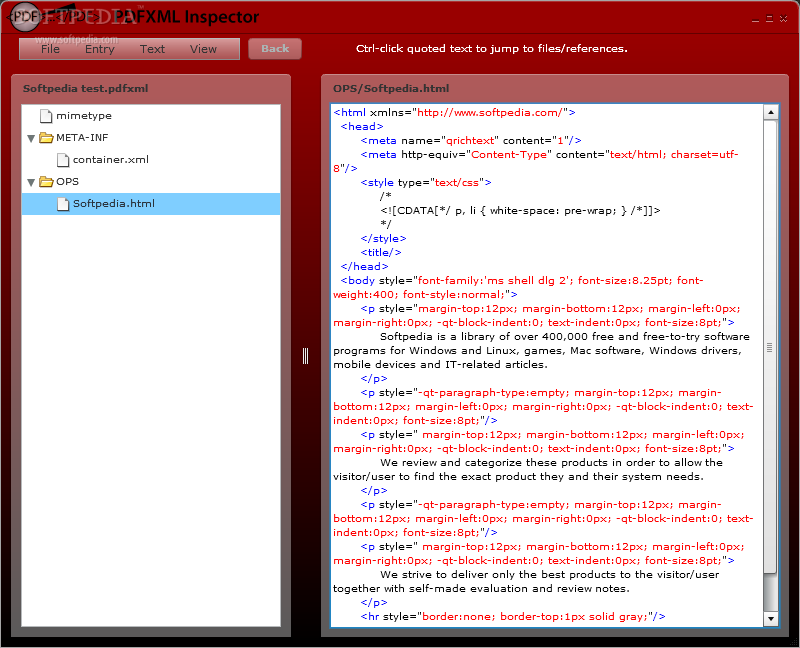Collapse the META-INF folder tree node
This screenshot has height=648, width=800.
[x=31, y=138]
